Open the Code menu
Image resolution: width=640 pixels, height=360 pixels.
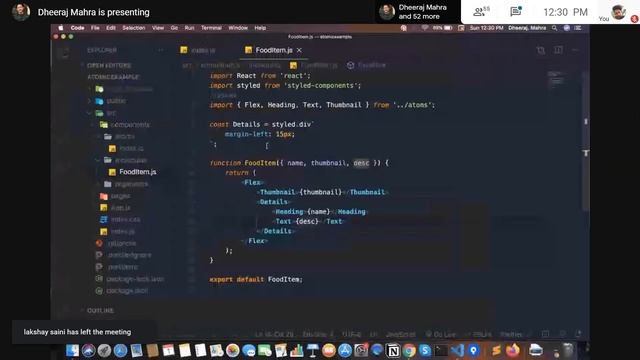(x=77, y=28)
